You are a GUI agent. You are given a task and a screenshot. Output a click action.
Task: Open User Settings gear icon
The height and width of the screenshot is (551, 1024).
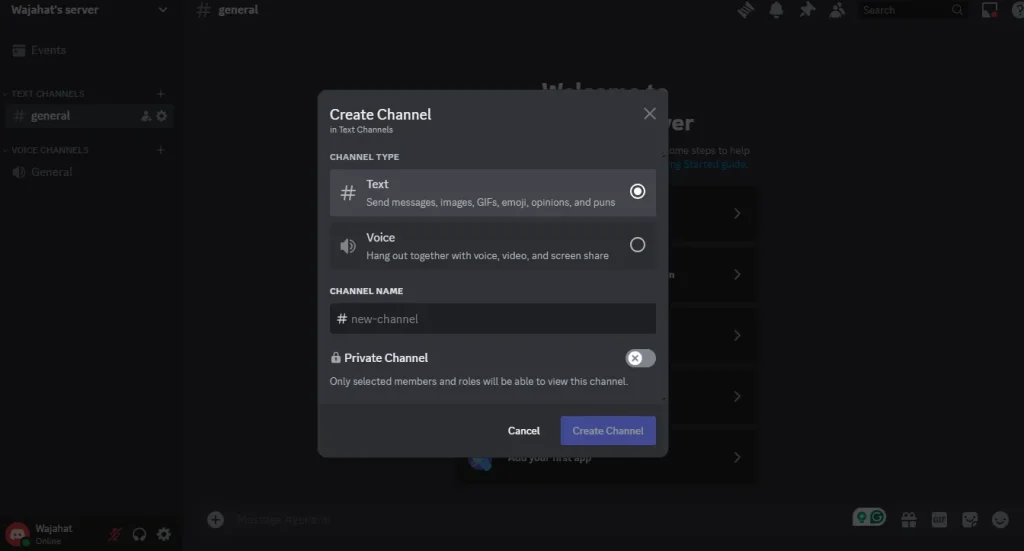164,535
